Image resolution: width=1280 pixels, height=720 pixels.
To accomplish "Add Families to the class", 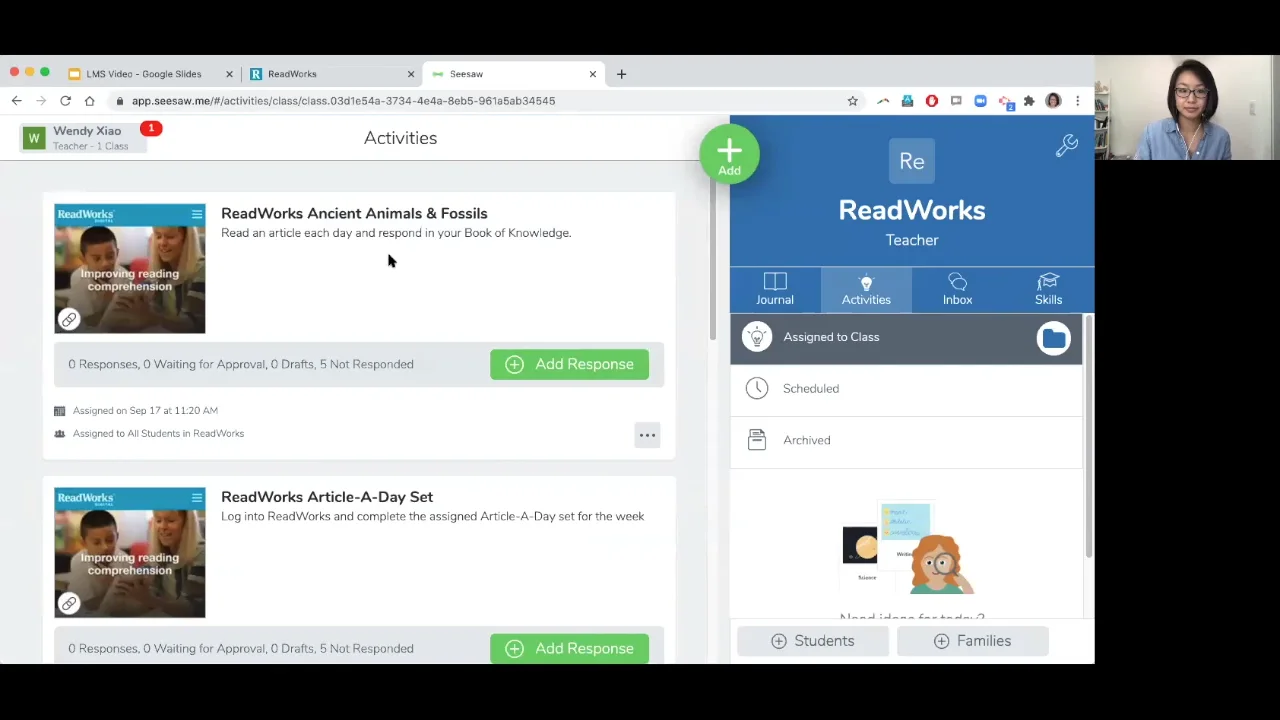I will tap(973, 641).
